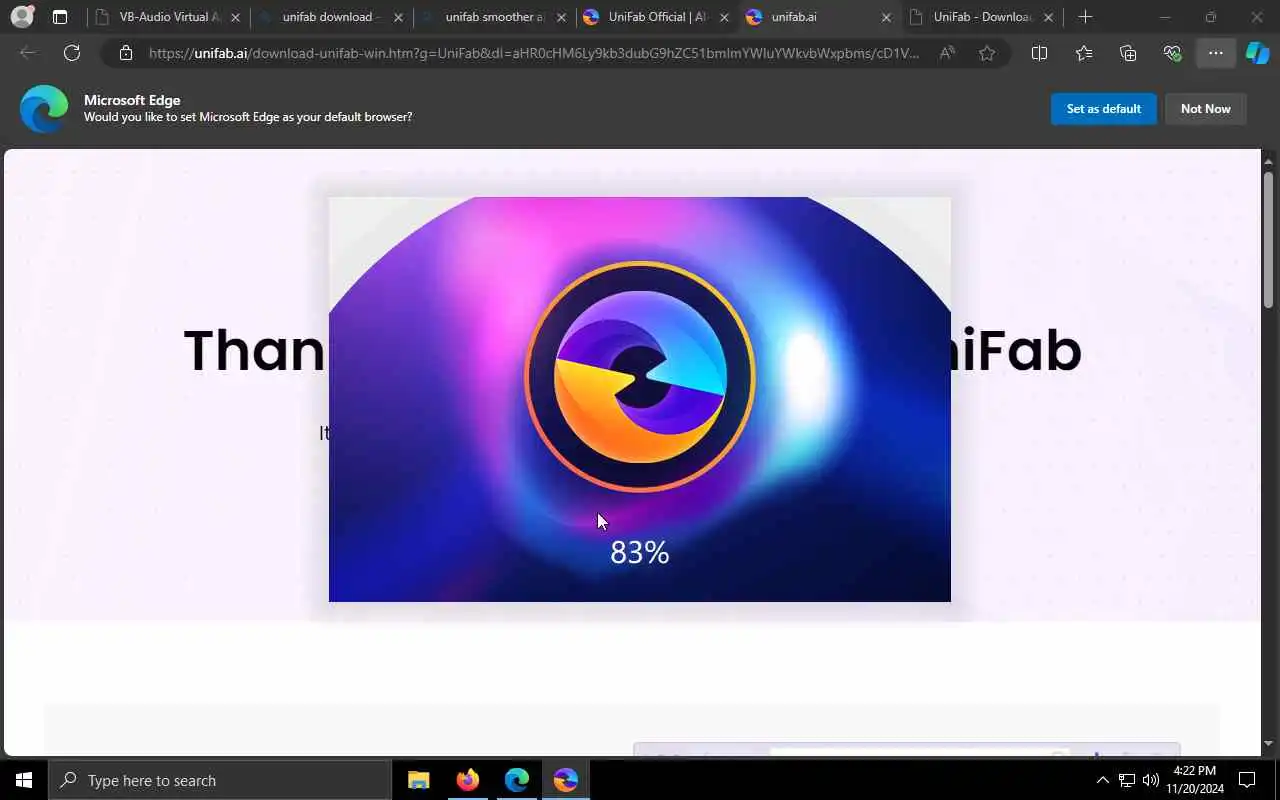Open the Favorites list
Screen dimensions: 1280x800
click(x=1084, y=53)
